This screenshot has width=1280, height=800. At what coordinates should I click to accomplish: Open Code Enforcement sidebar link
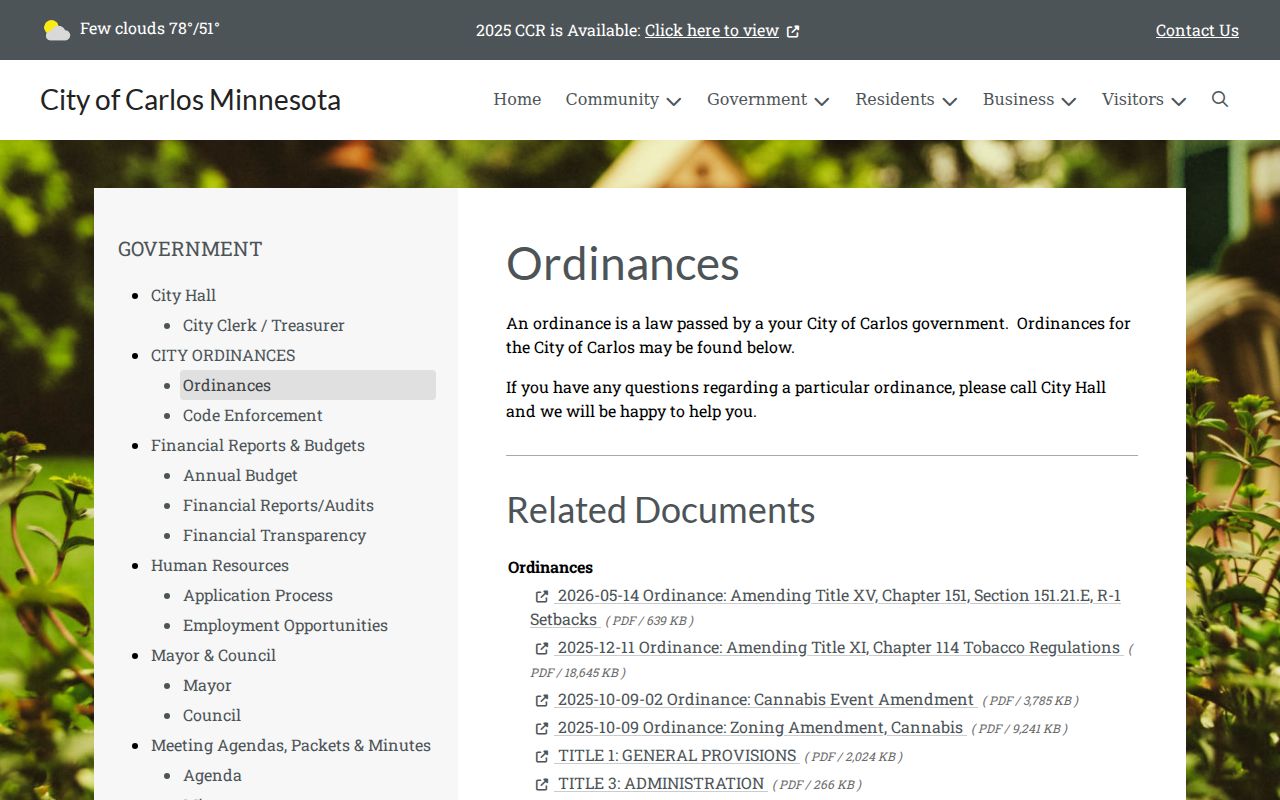pos(253,415)
